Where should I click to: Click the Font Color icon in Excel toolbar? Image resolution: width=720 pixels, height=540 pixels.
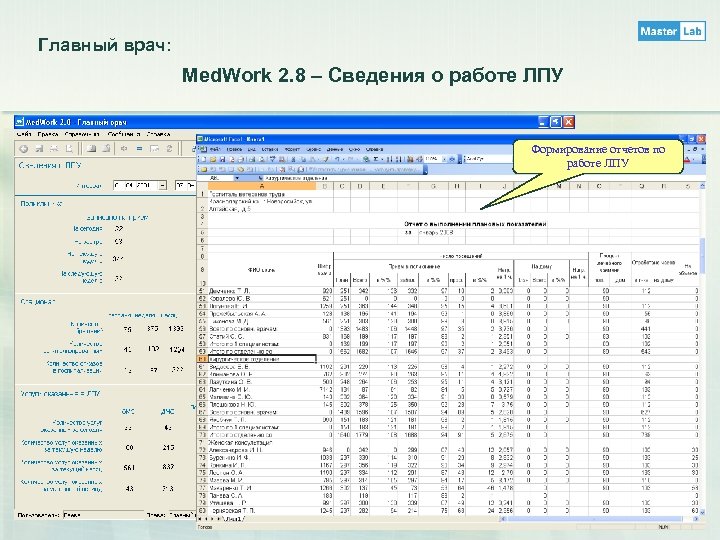[687, 159]
